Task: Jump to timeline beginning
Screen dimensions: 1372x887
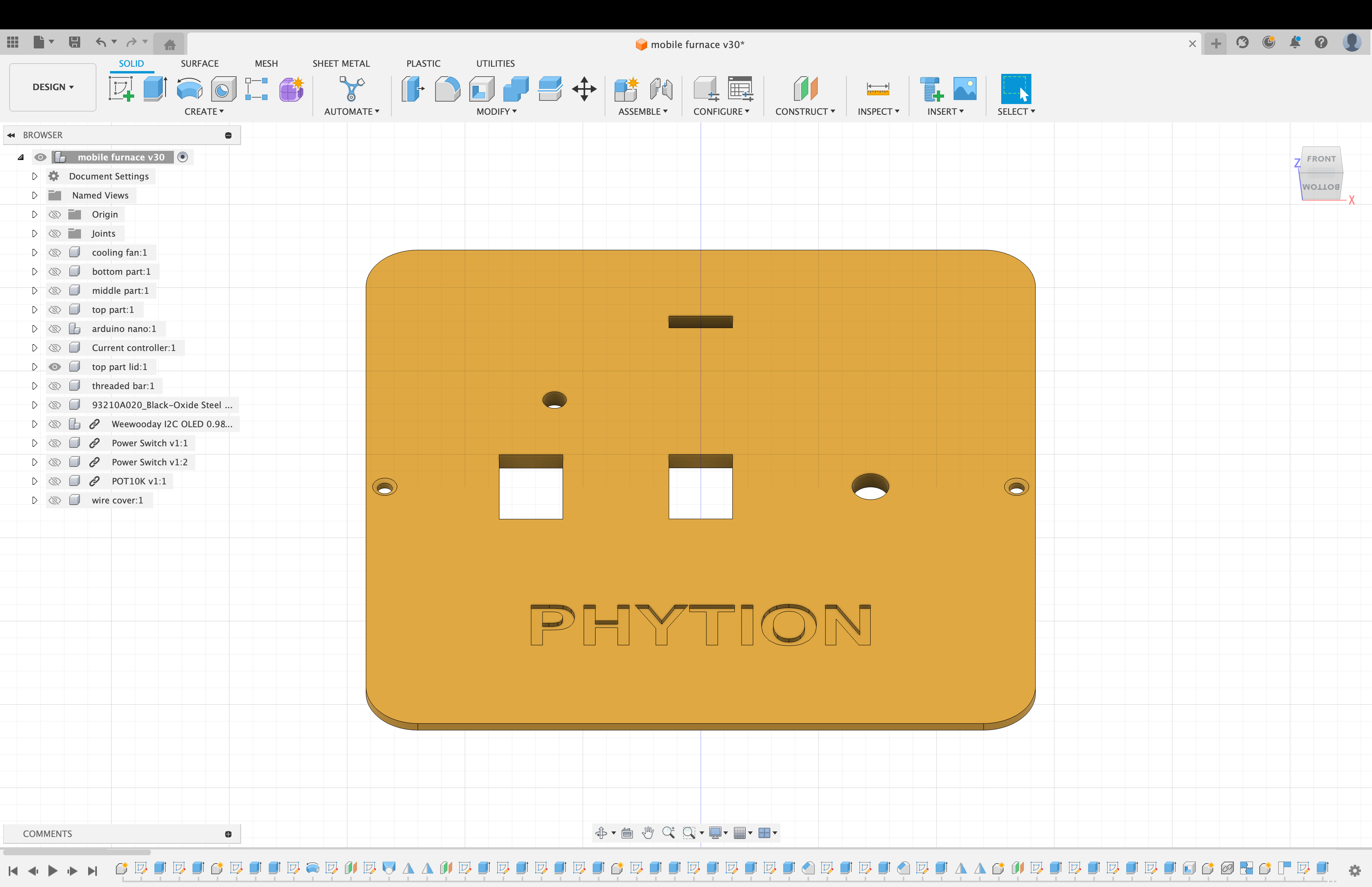Action: [13, 870]
